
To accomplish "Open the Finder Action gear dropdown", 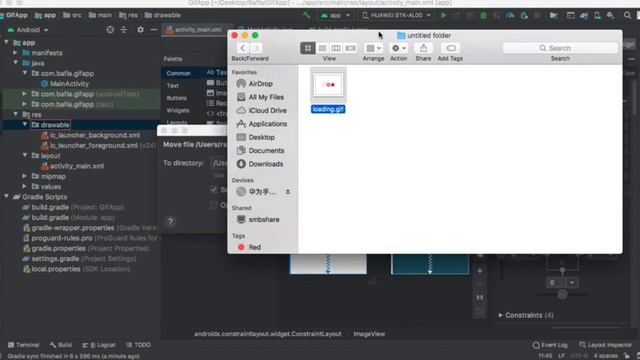I will pos(399,48).
